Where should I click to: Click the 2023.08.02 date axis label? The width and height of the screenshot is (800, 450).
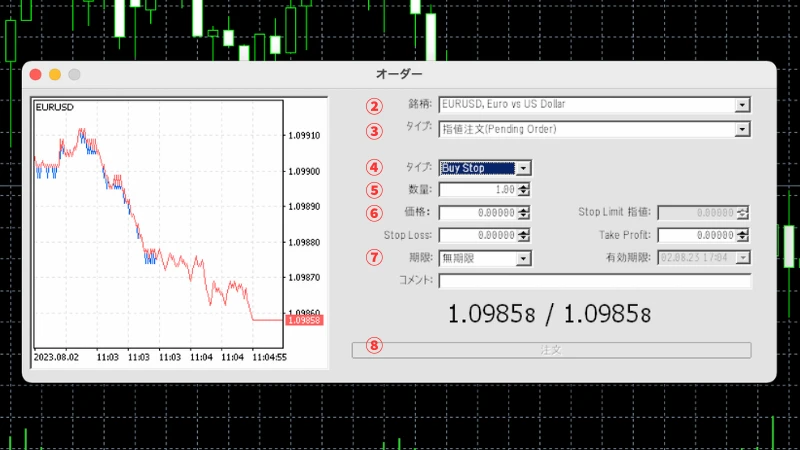56,357
